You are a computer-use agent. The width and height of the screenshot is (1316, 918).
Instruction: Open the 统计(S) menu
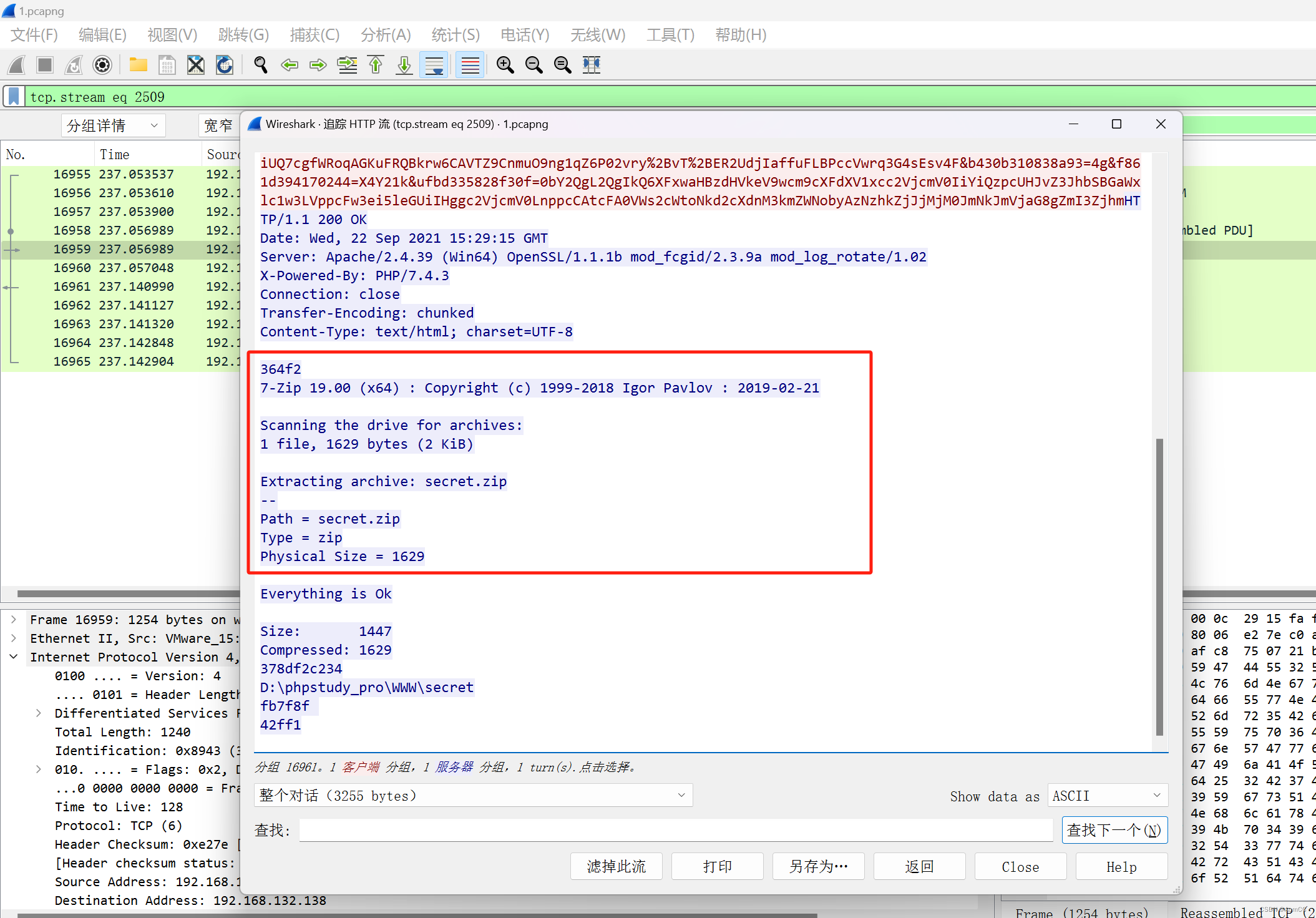pyautogui.click(x=456, y=35)
